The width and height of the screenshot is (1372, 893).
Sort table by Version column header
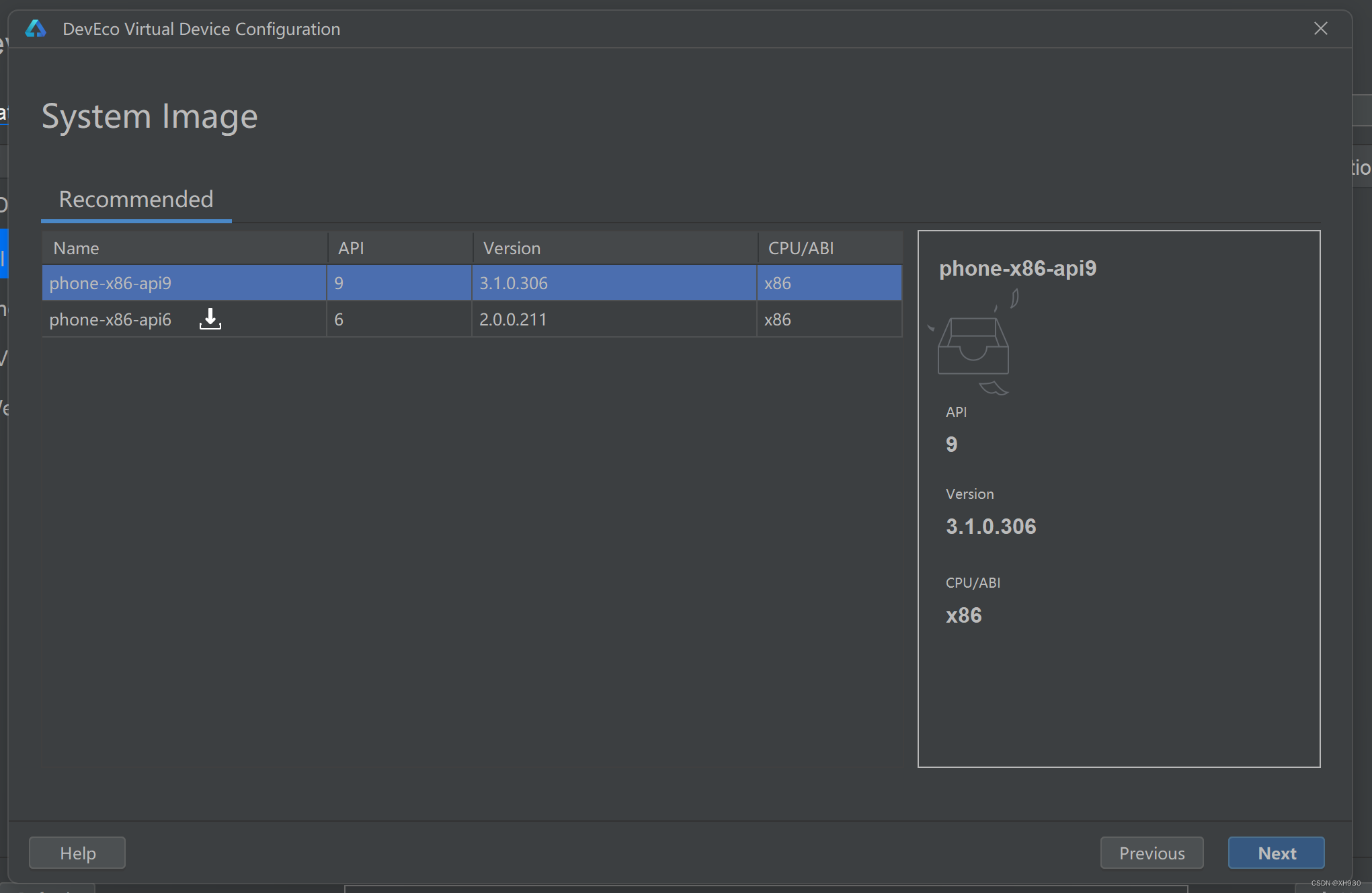512,248
